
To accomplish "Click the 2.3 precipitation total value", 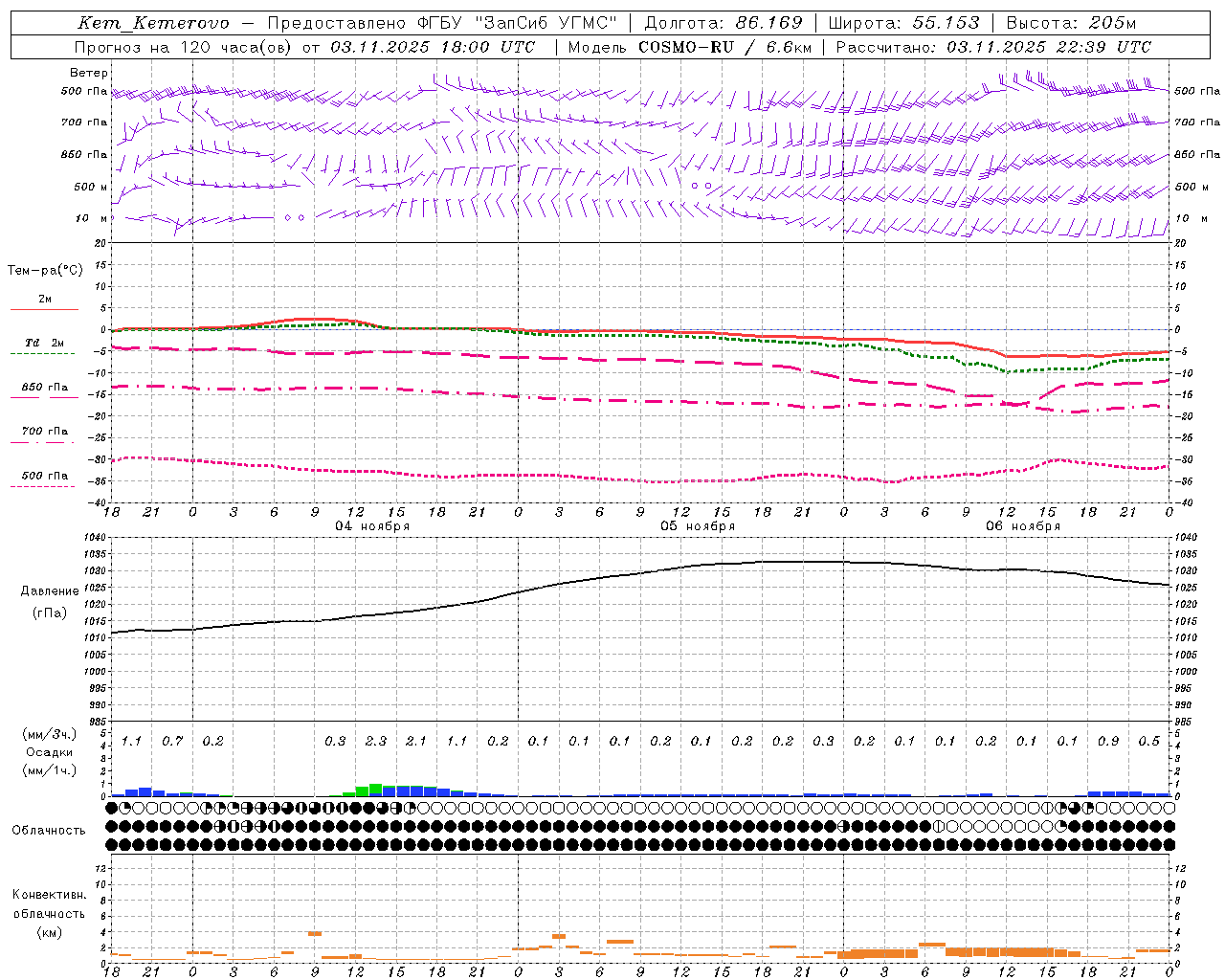I will (x=376, y=742).
